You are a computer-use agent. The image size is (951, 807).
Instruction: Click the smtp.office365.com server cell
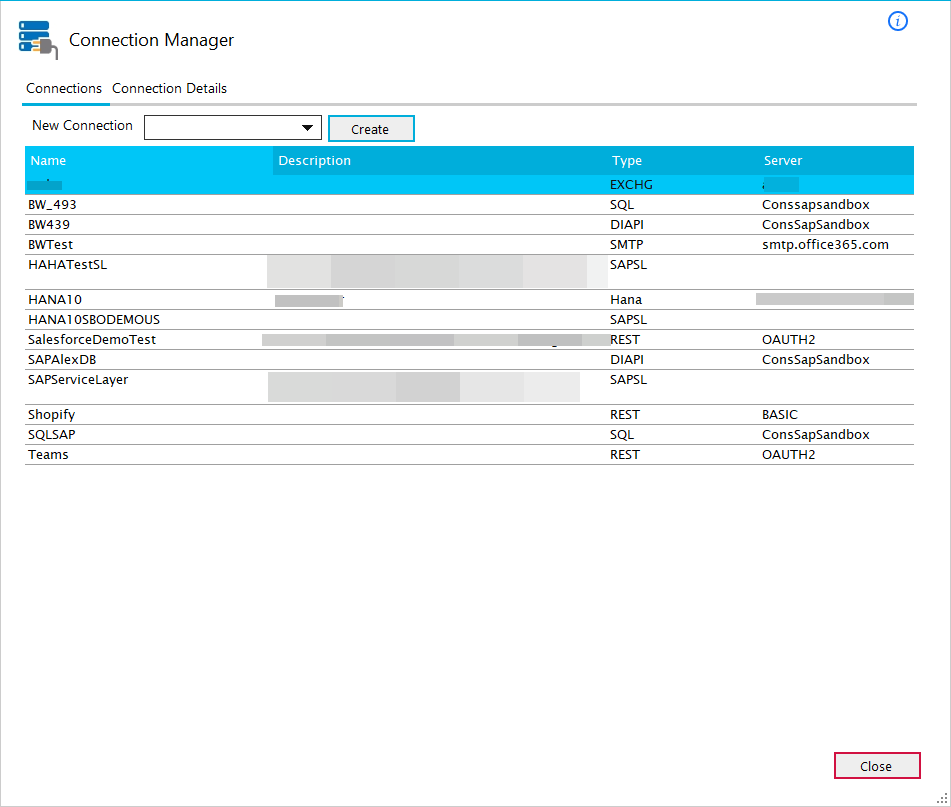[825, 245]
